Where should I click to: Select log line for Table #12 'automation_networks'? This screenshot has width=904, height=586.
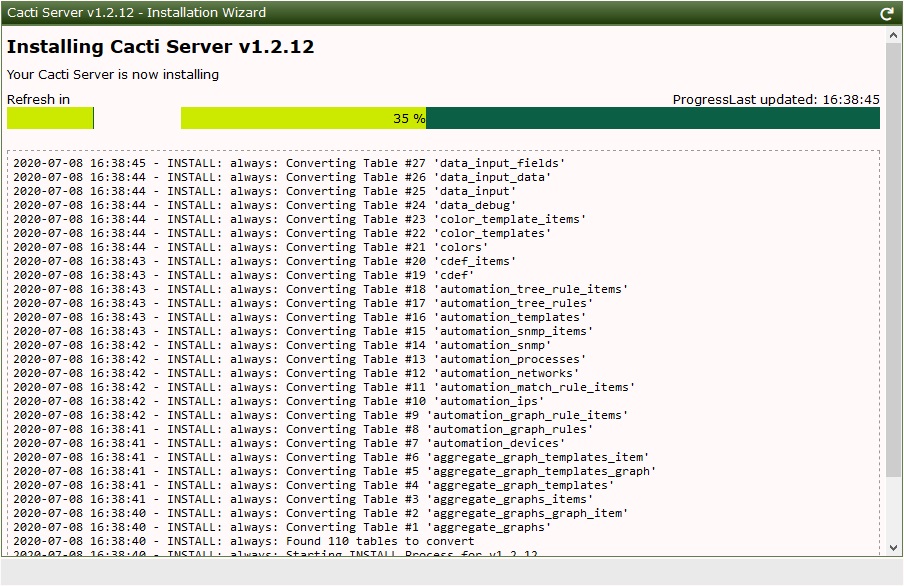click(296, 373)
